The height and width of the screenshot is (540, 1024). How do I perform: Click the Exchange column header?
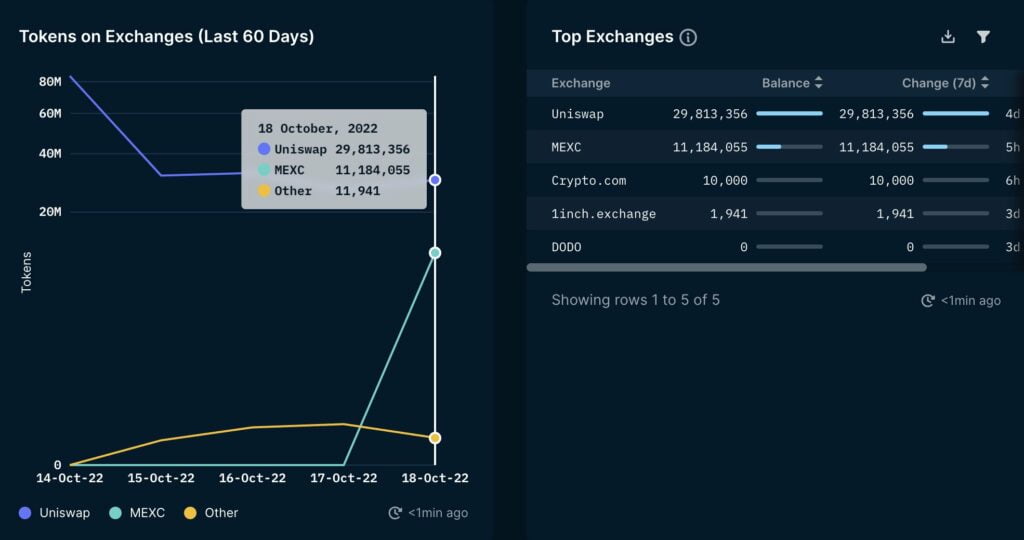pos(581,83)
